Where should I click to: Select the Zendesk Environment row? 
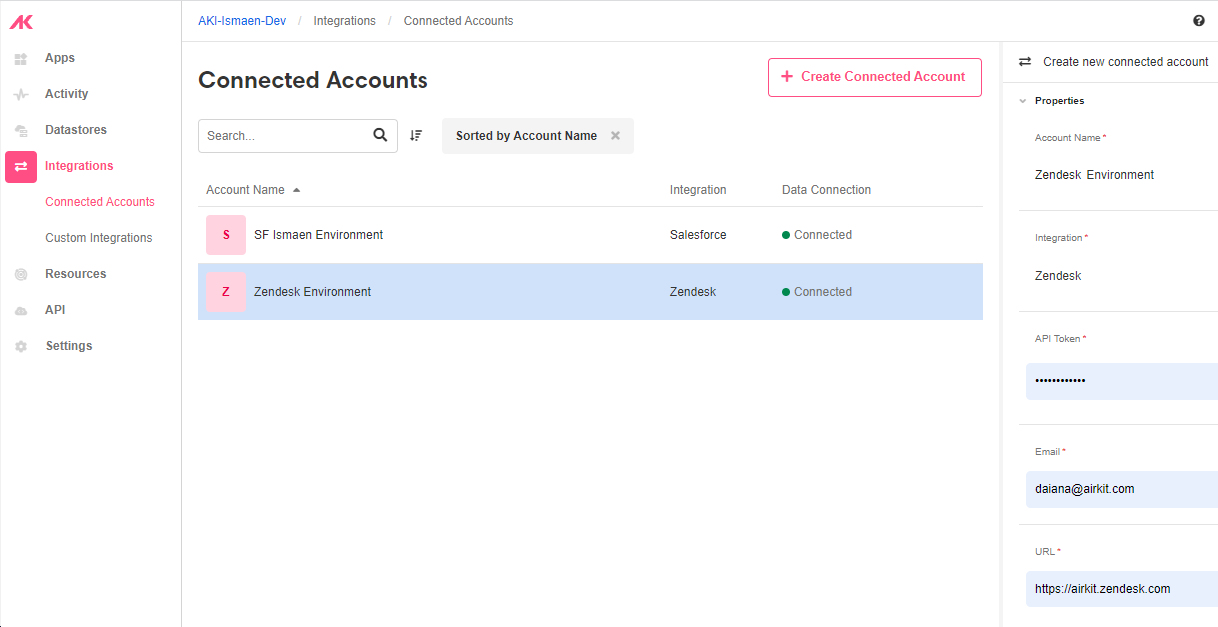(x=590, y=292)
